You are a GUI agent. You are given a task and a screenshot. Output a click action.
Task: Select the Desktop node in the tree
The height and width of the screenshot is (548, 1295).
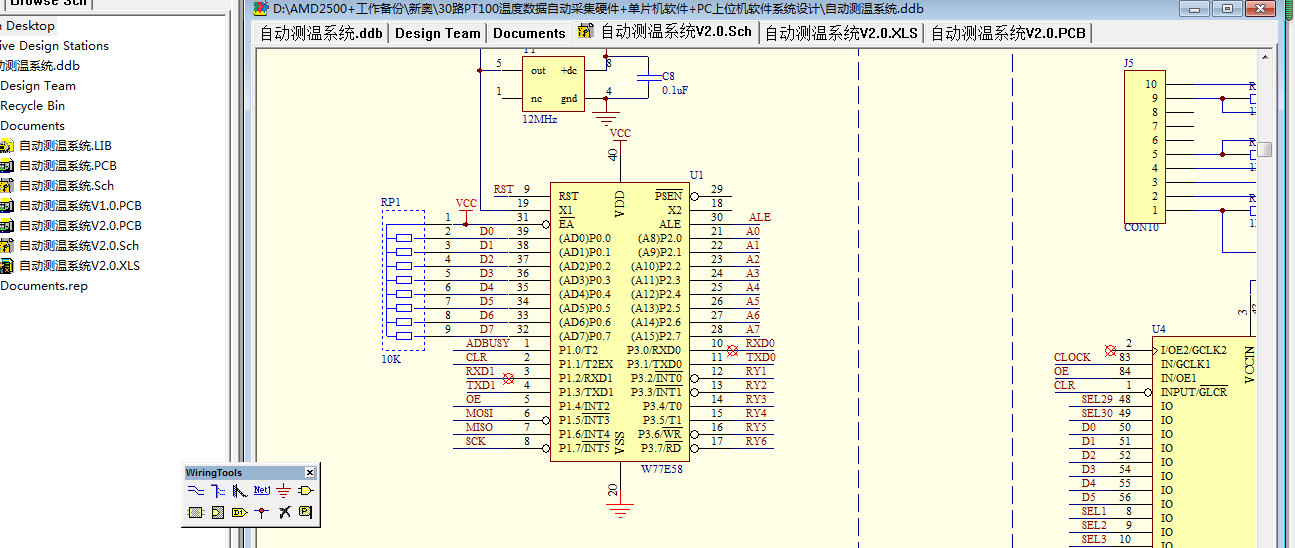(x=30, y=26)
